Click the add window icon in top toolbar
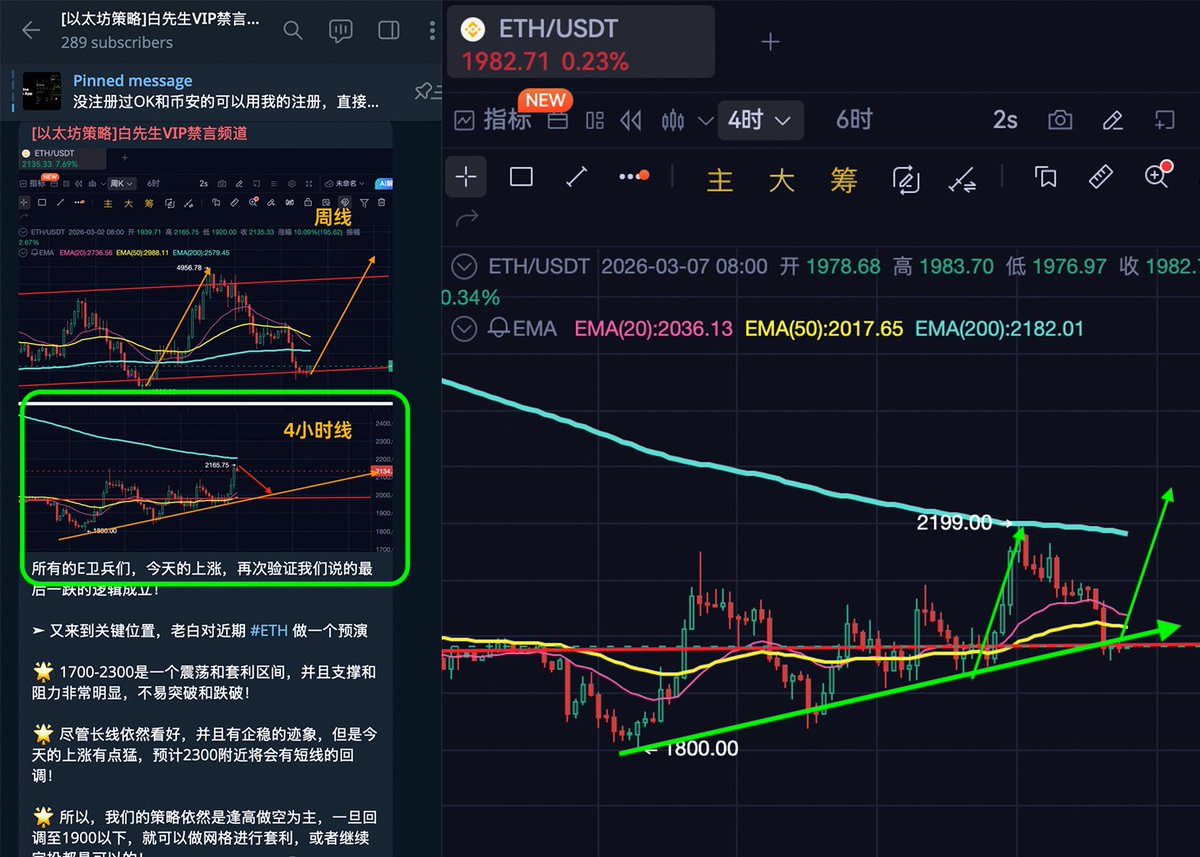The height and width of the screenshot is (857, 1200). point(1163,120)
